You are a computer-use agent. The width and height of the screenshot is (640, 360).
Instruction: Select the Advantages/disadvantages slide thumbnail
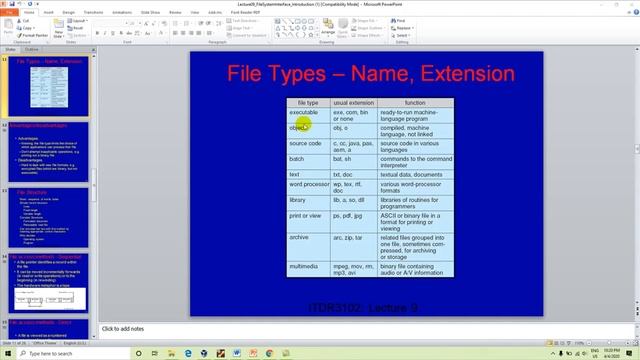tap(48, 152)
